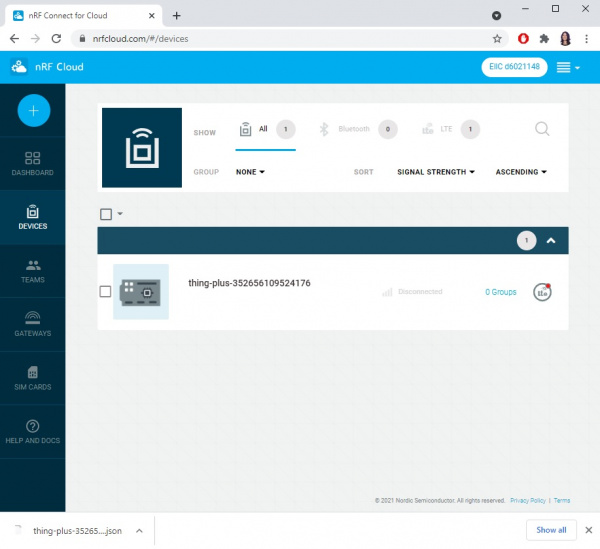
Task: Click the Disconnected status text
Action: pos(420,292)
